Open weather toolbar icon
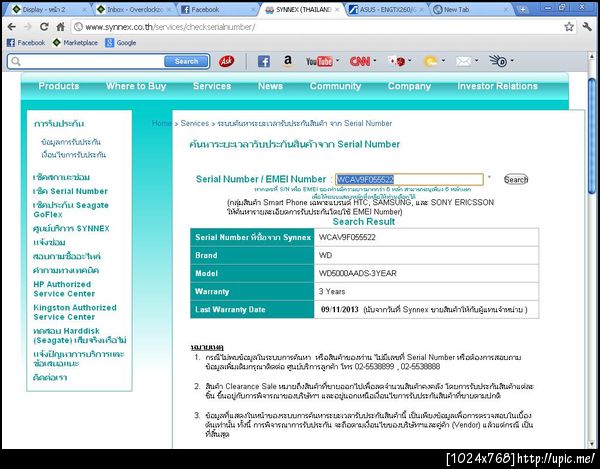Viewport: 600px width, 469px height. click(x=431, y=61)
